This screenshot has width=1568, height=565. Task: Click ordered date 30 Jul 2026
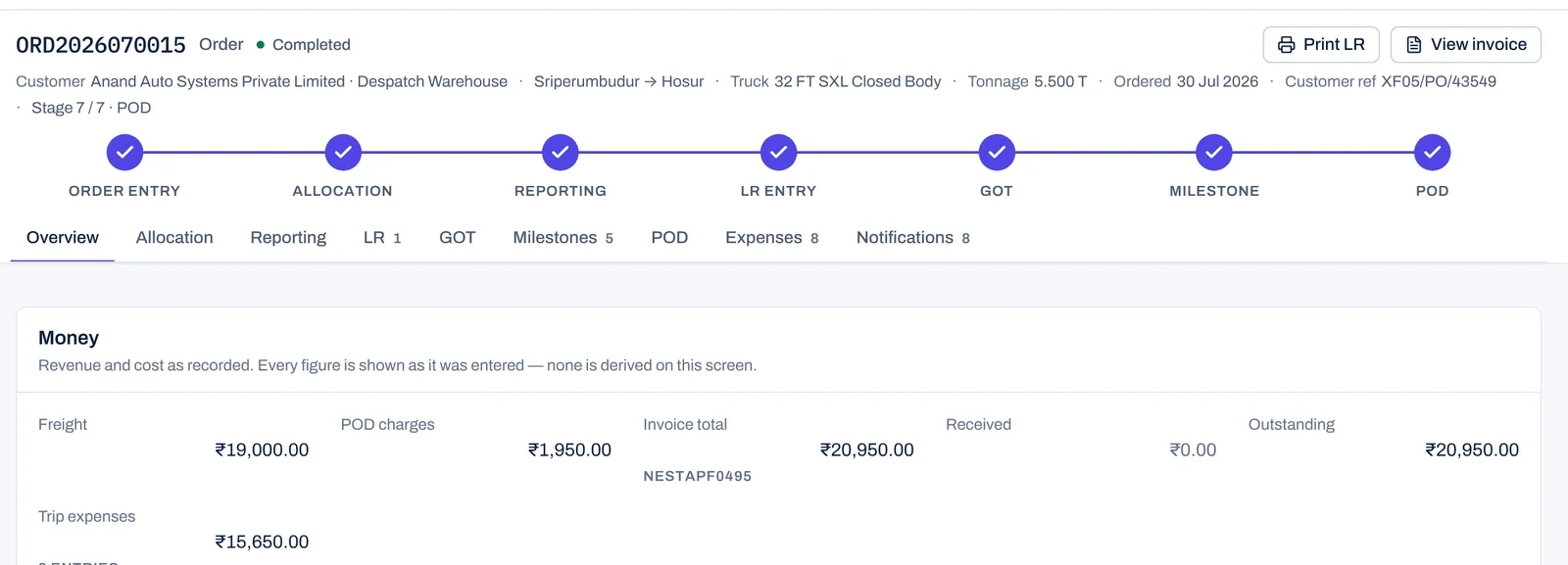pos(1217,81)
